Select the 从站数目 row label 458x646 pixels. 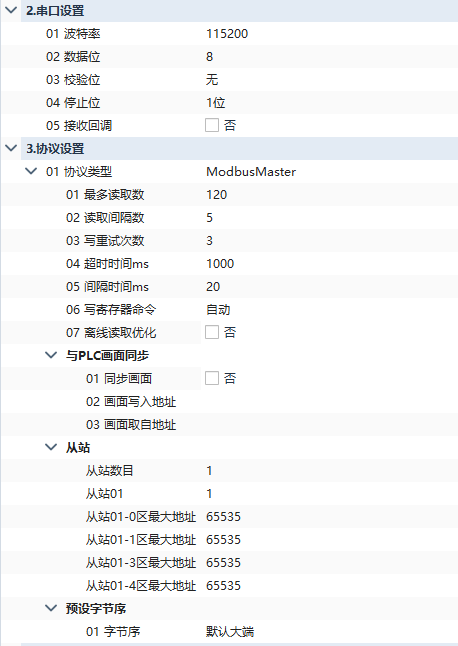(110, 470)
